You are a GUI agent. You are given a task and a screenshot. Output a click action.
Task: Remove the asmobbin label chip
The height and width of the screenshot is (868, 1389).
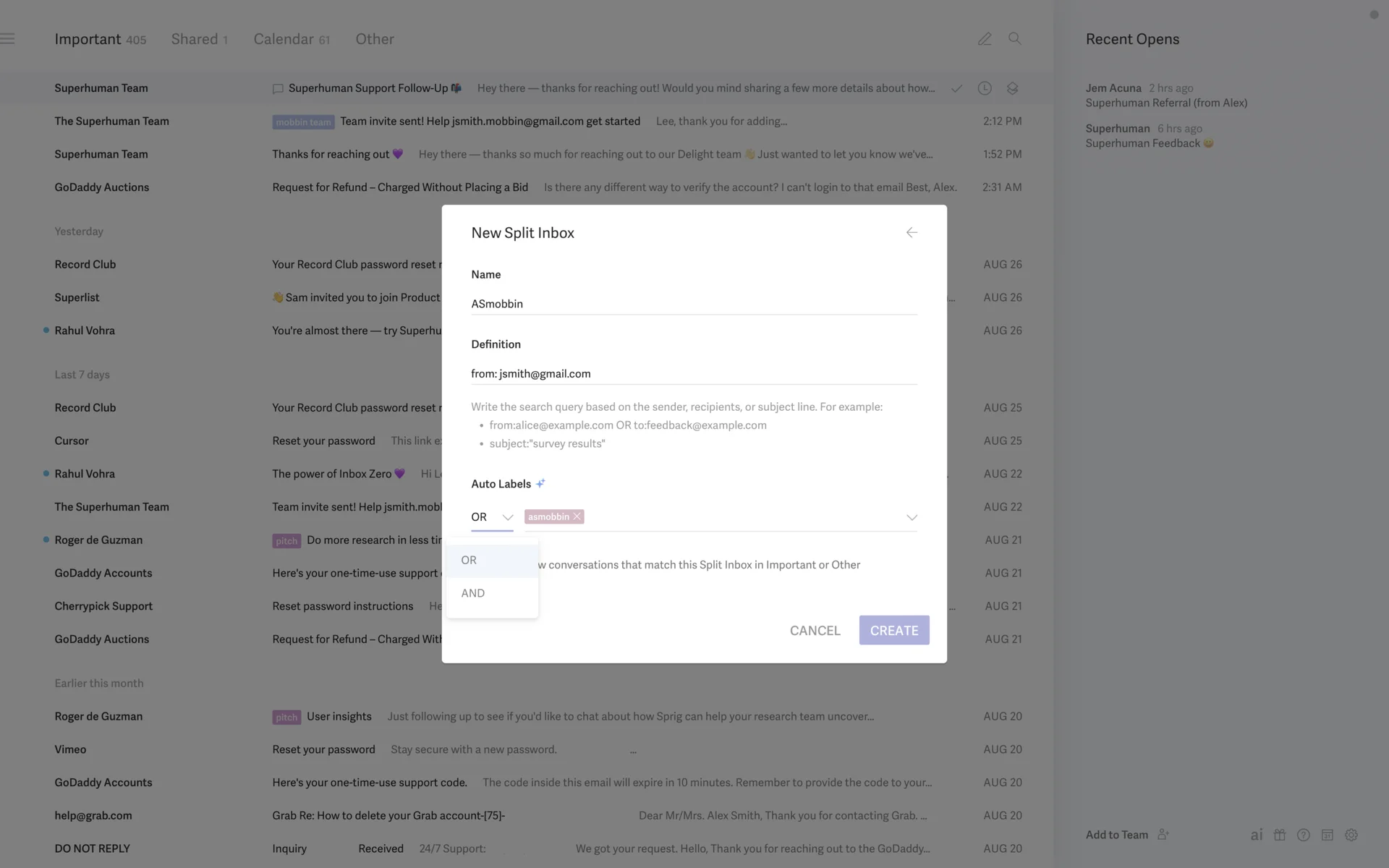(577, 516)
